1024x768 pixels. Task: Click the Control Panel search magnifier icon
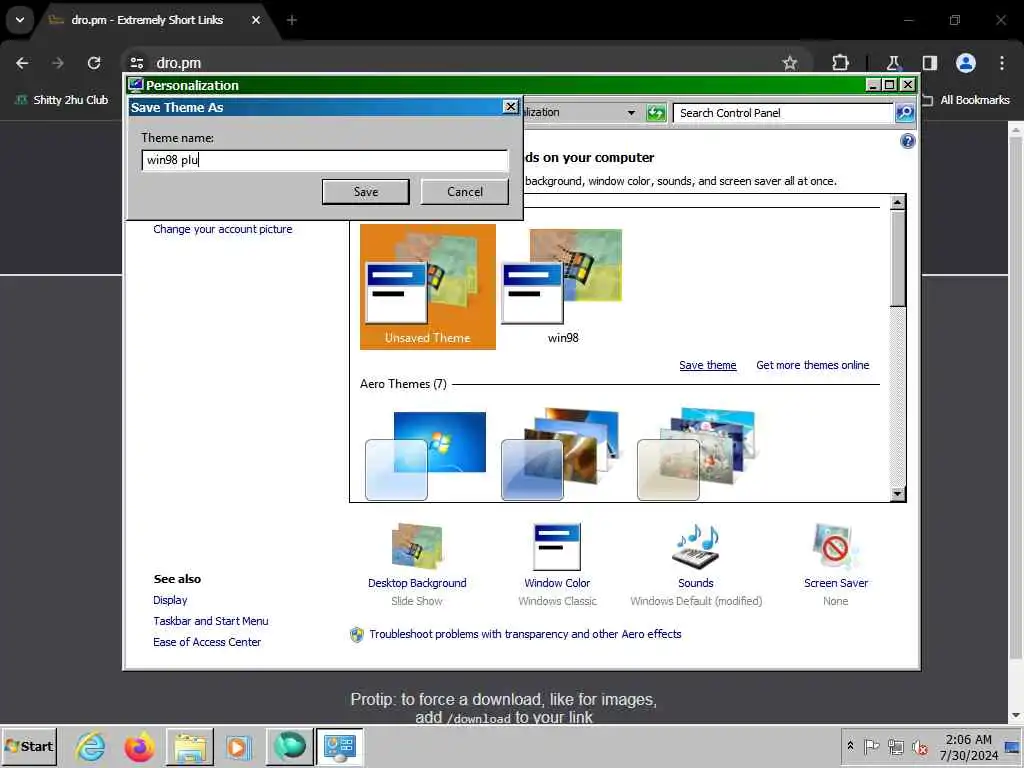coord(904,113)
